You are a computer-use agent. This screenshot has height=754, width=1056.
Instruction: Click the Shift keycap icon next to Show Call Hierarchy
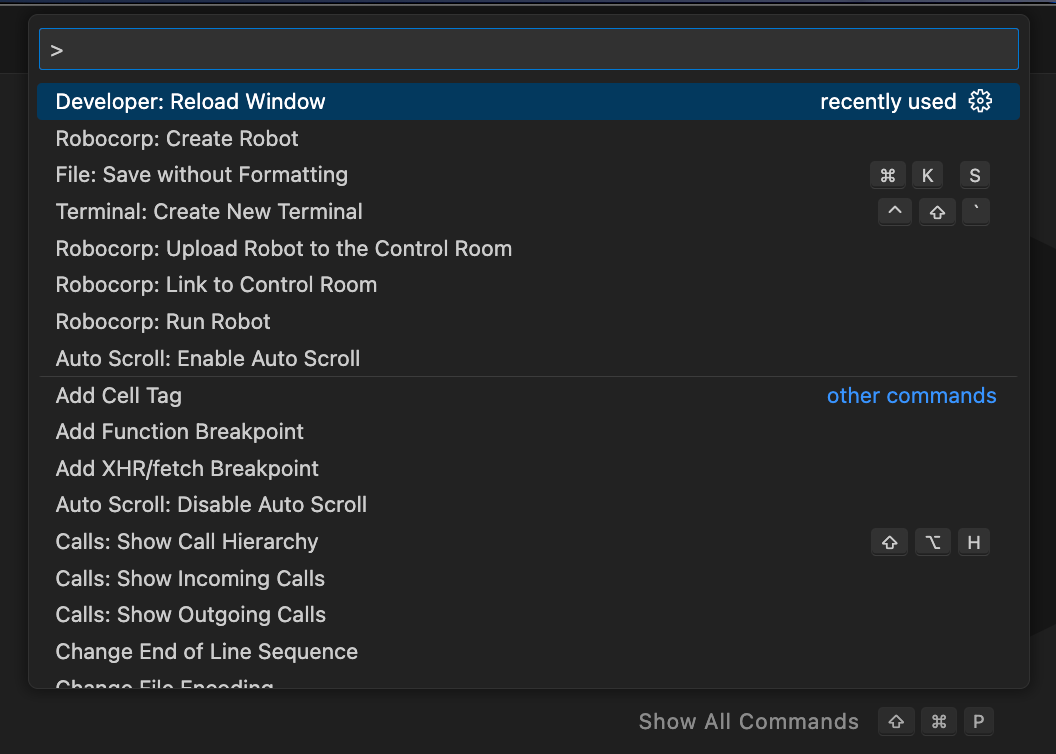[889, 542]
